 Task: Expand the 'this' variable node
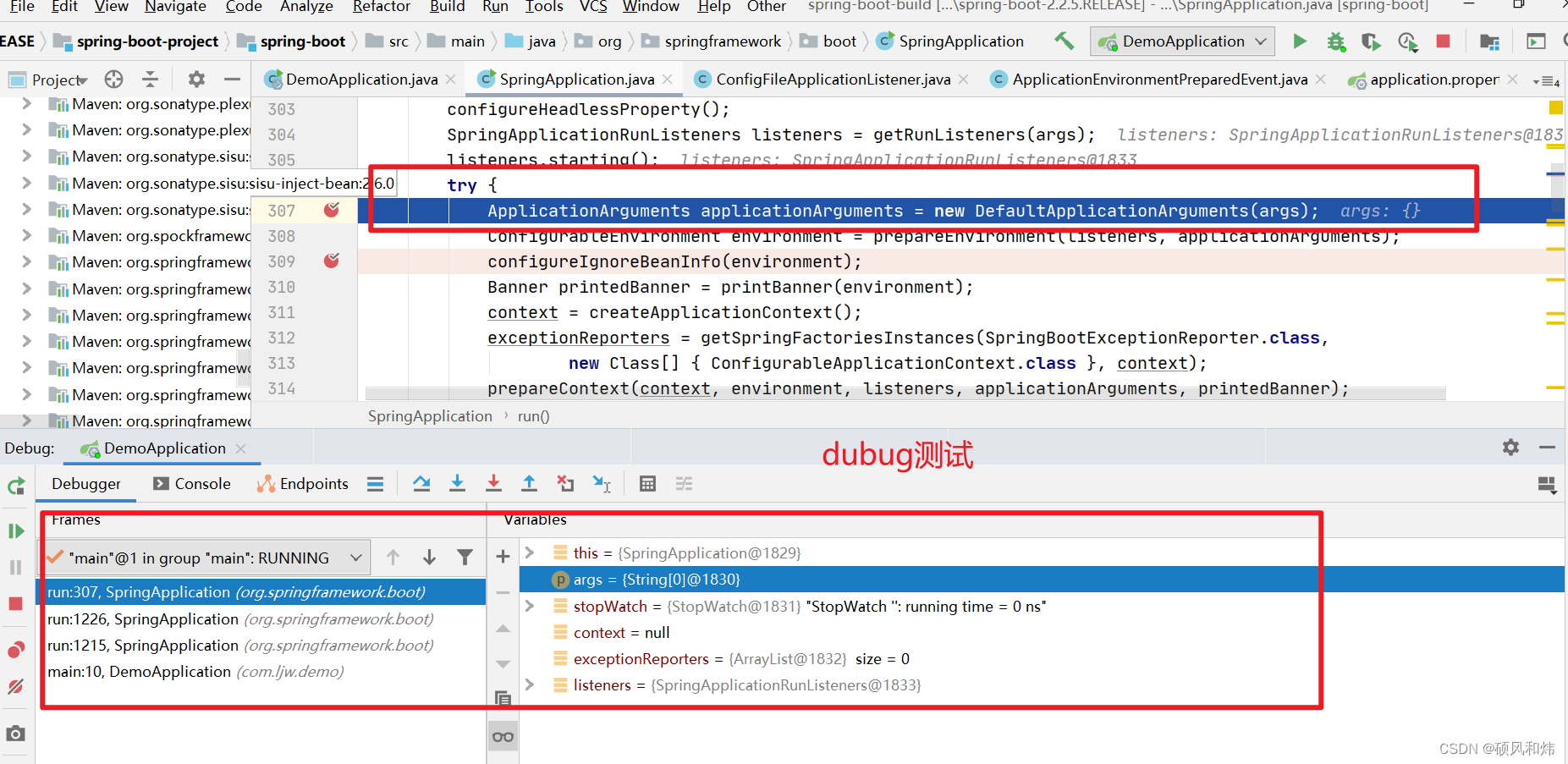coord(530,552)
